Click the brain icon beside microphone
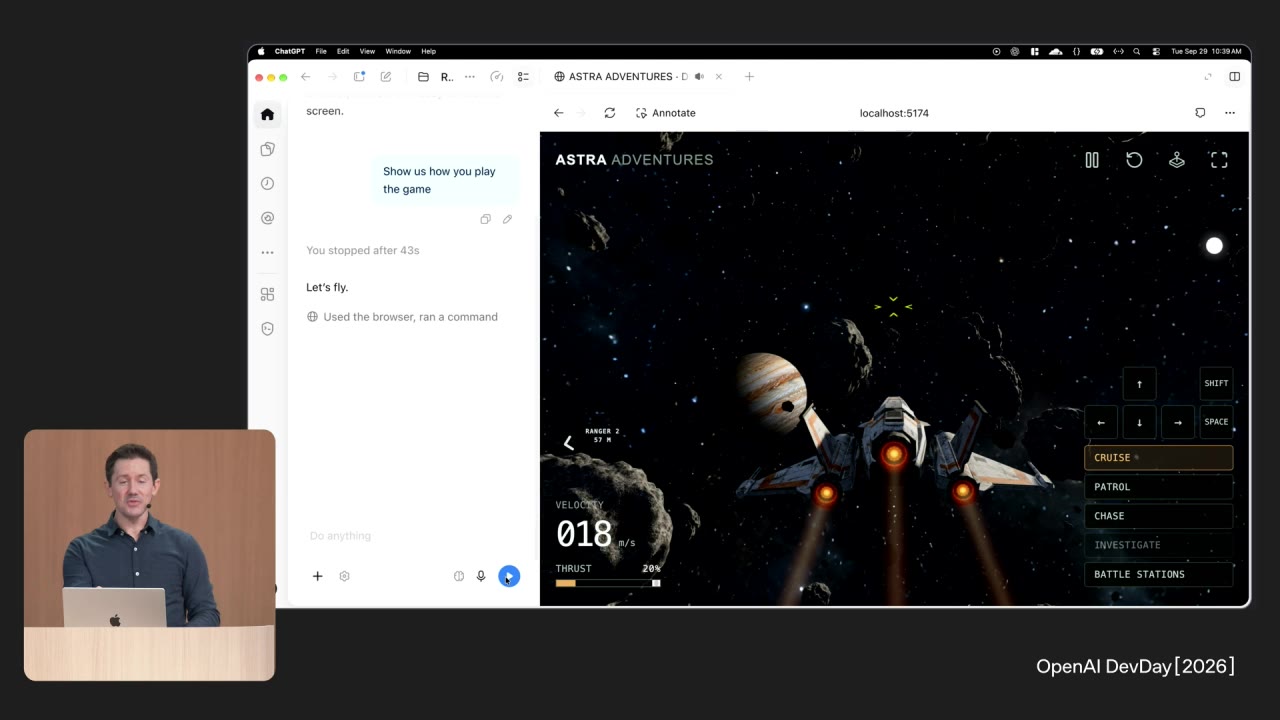This screenshot has width=1280, height=720. [x=459, y=576]
